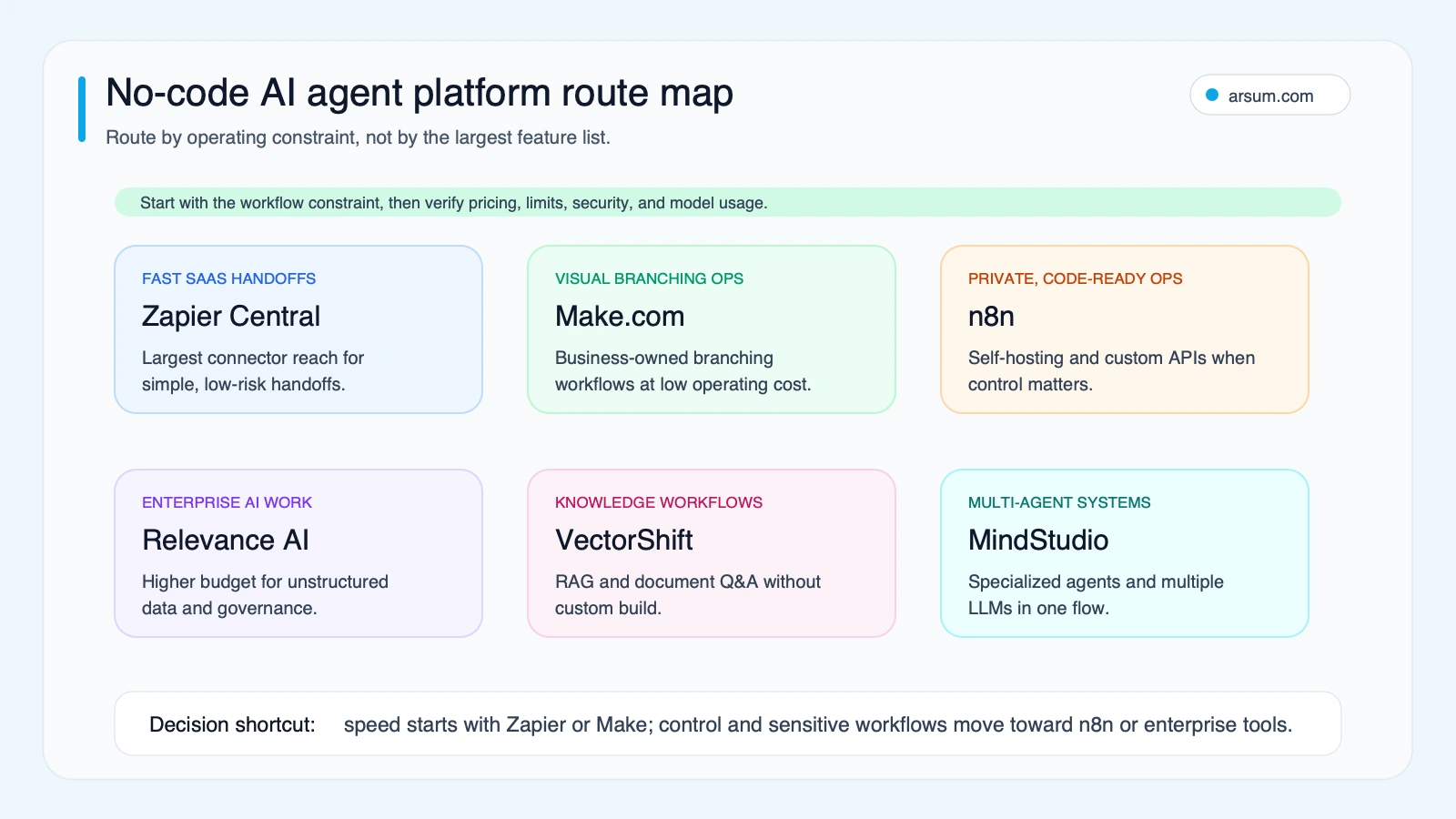
Task: Click the subtitle 'Route by operating constraint'
Action: coord(358,137)
